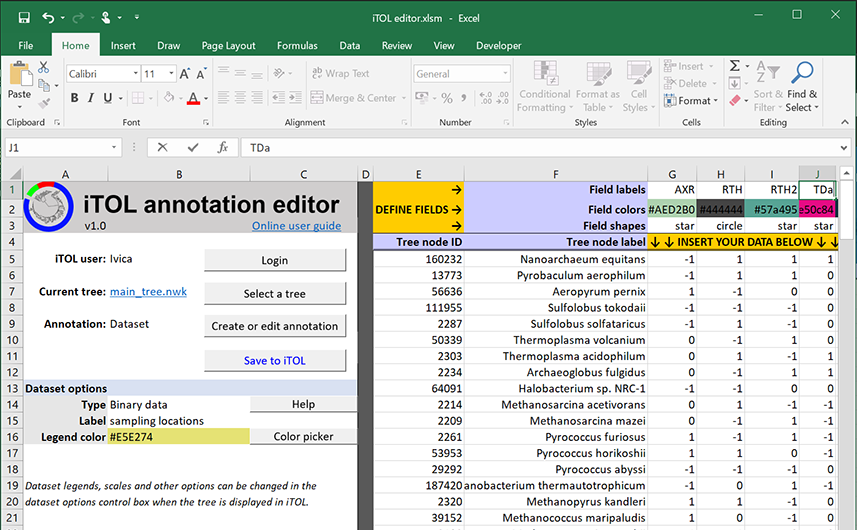857x530 pixels.
Task: Open Cell Styles gallery
Action: click(x=638, y=86)
